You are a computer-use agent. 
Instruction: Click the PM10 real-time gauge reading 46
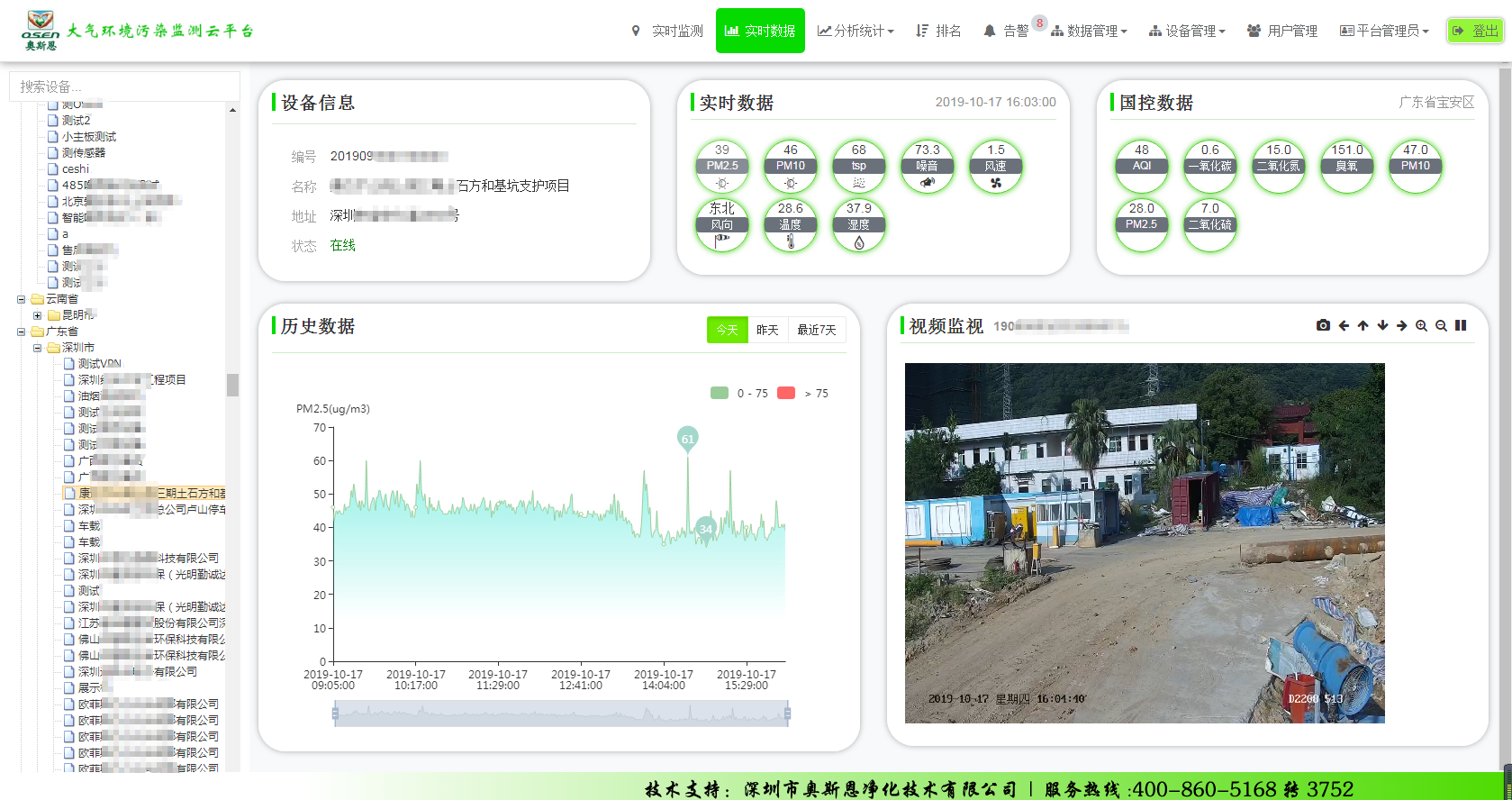(791, 166)
